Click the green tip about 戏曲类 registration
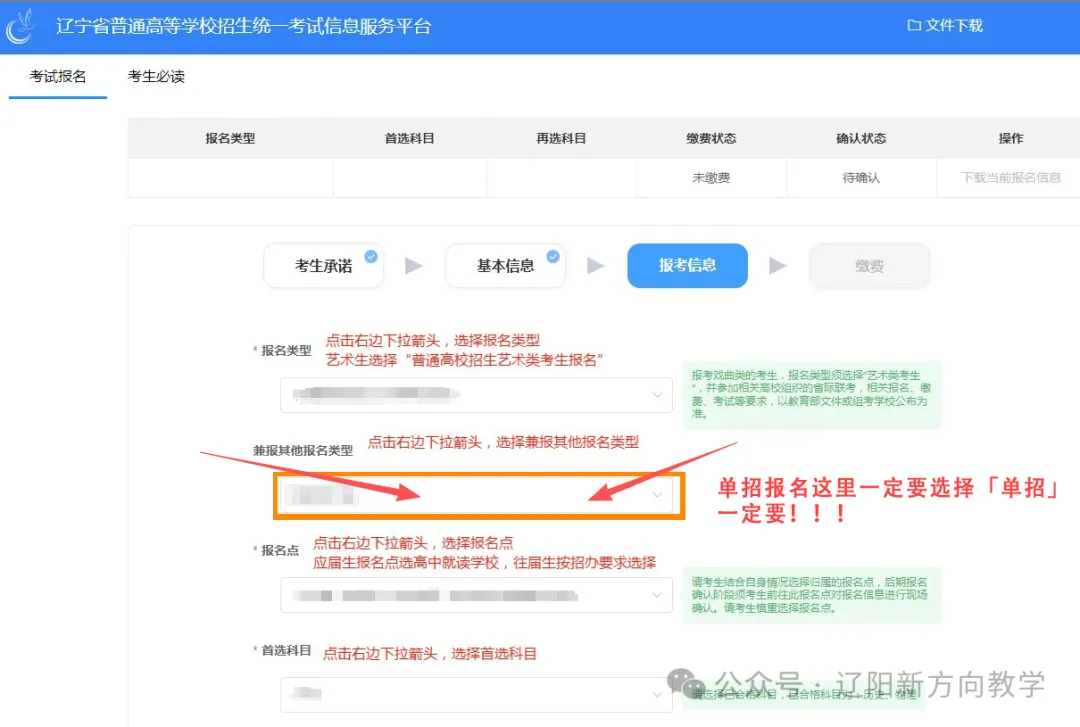The image size is (1080, 727). (811, 395)
